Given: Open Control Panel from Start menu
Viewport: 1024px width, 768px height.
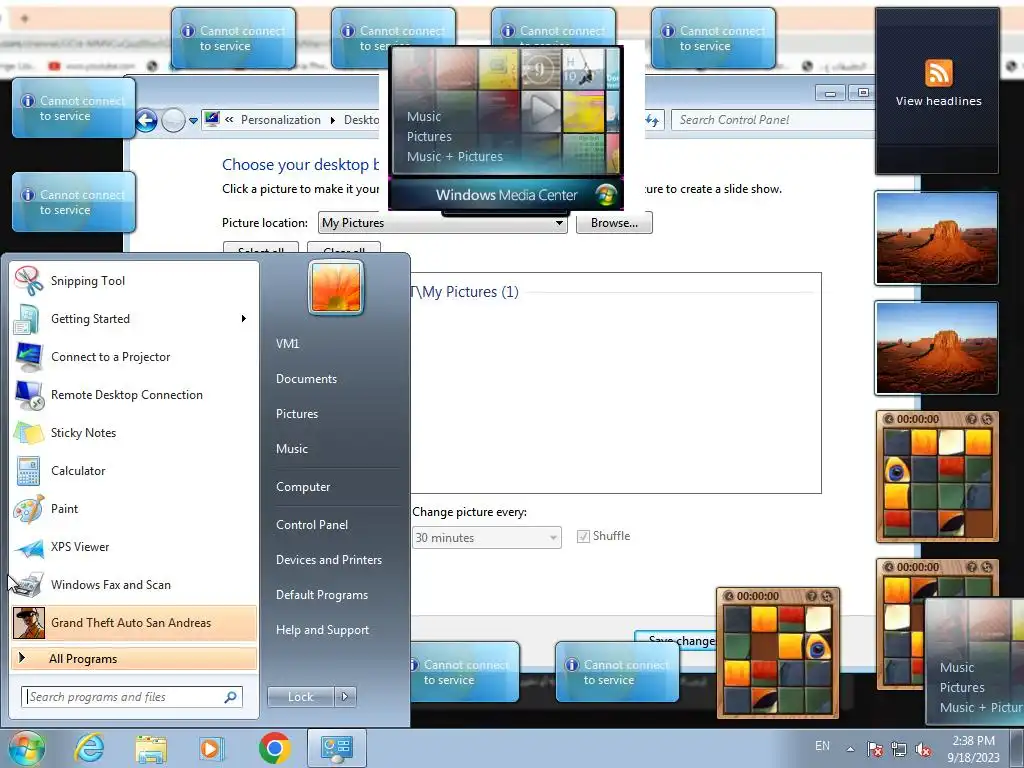Looking at the screenshot, I should (312, 525).
